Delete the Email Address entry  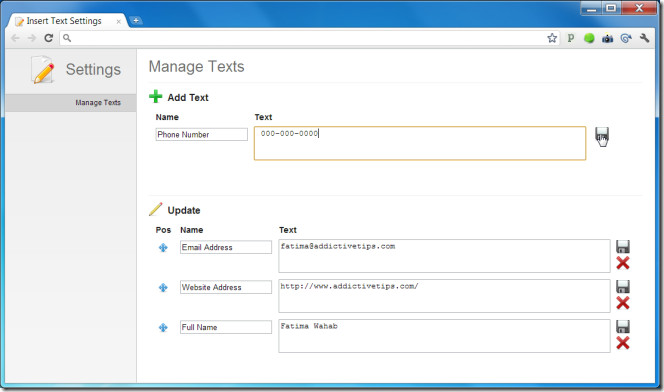622,263
